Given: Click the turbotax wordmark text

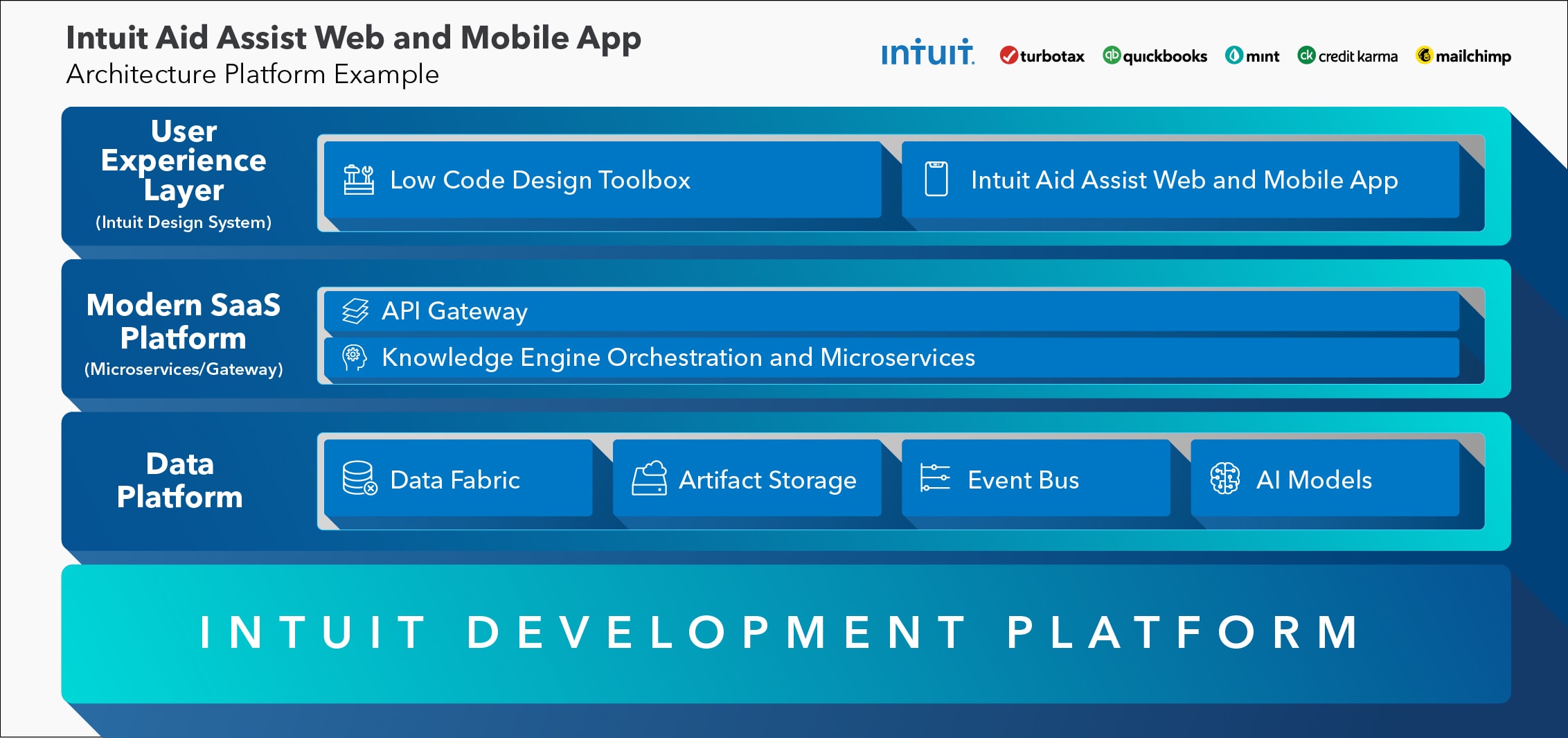Looking at the screenshot, I should pyautogui.click(x=1052, y=56).
